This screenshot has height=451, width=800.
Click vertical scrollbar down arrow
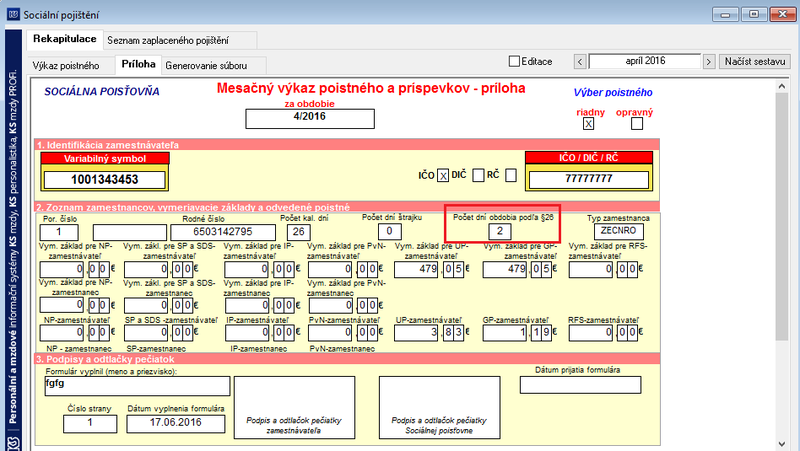point(782,444)
